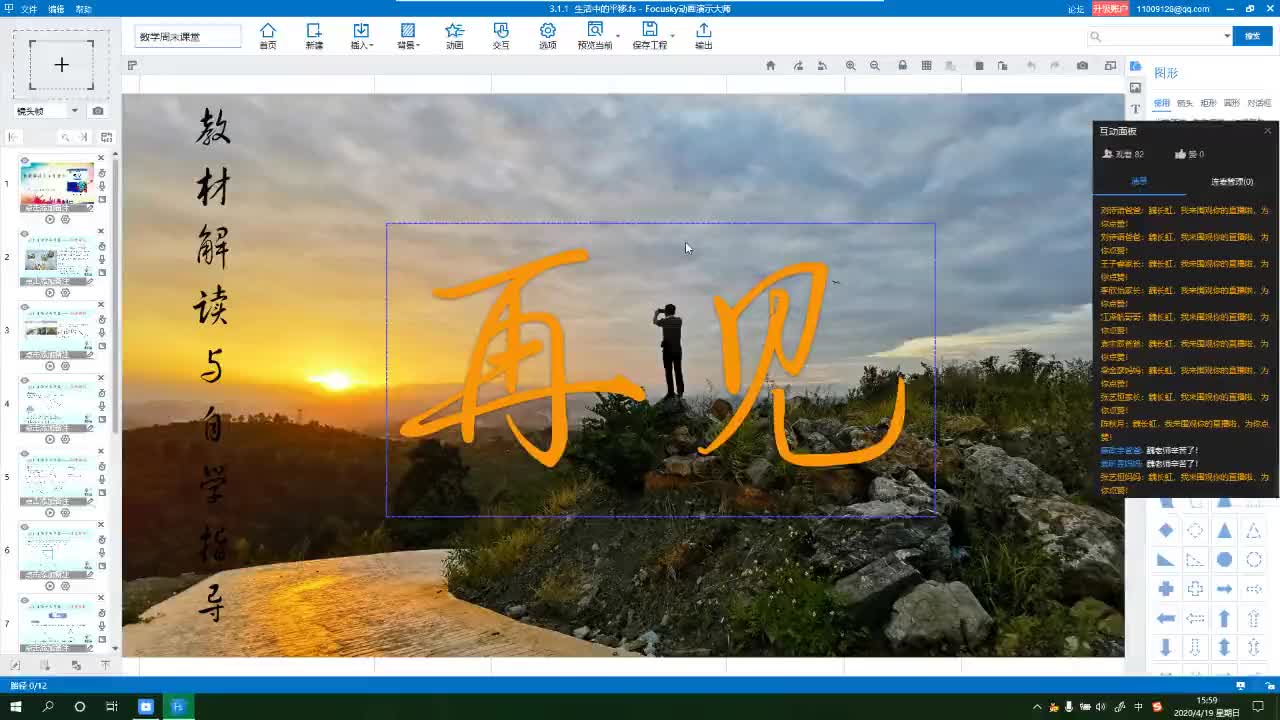The width and height of the screenshot is (1280, 720).
Task: Click the 新建 new project icon
Action: 314,36
